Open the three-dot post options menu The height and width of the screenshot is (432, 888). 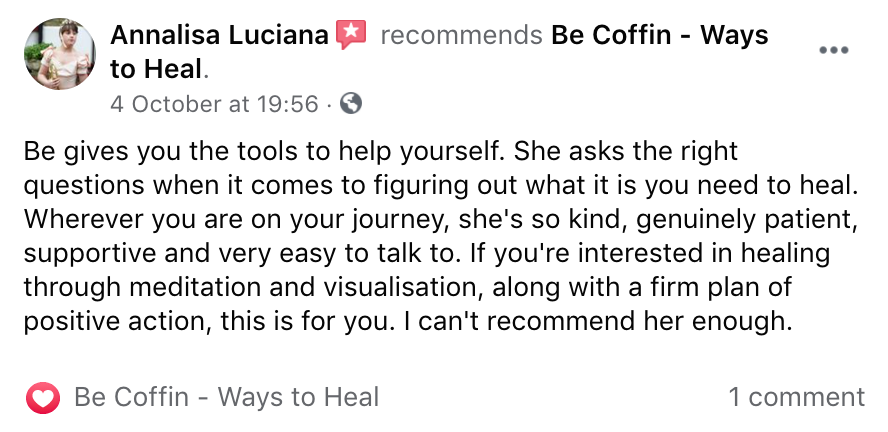click(x=833, y=50)
